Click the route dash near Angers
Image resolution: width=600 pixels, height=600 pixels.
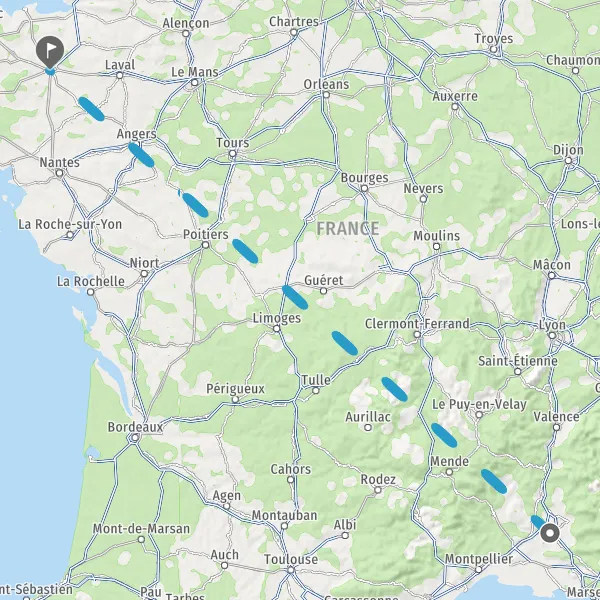click(141, 155)
